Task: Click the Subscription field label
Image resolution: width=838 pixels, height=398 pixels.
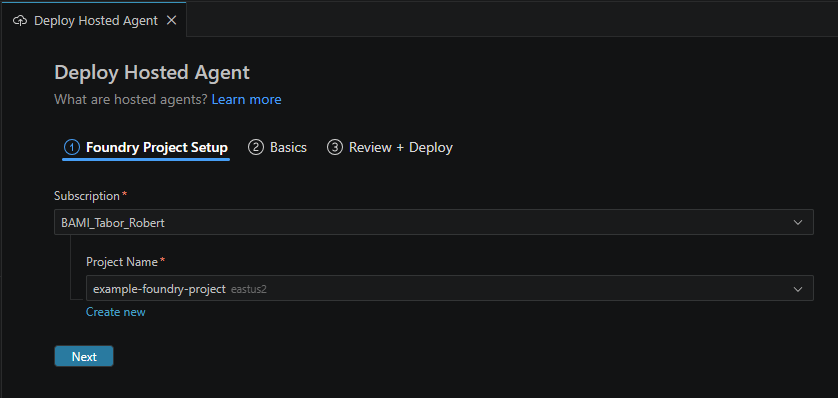Action: [x=87, y=196]
